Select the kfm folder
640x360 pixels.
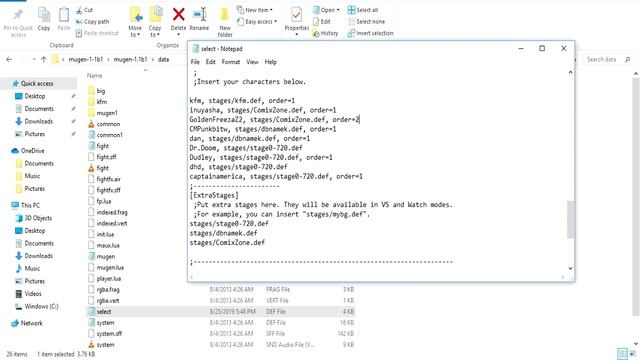click(x=102, y=102)
